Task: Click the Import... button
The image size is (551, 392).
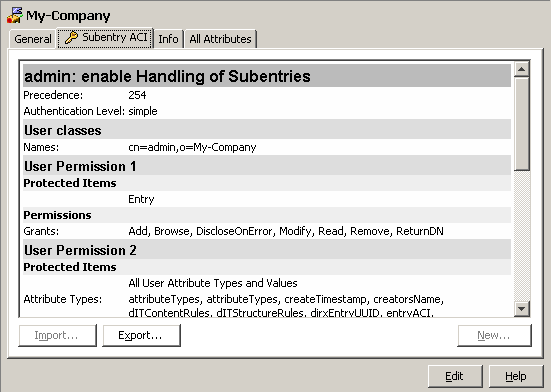Action: pyautogui.click(x=57, y=335)
